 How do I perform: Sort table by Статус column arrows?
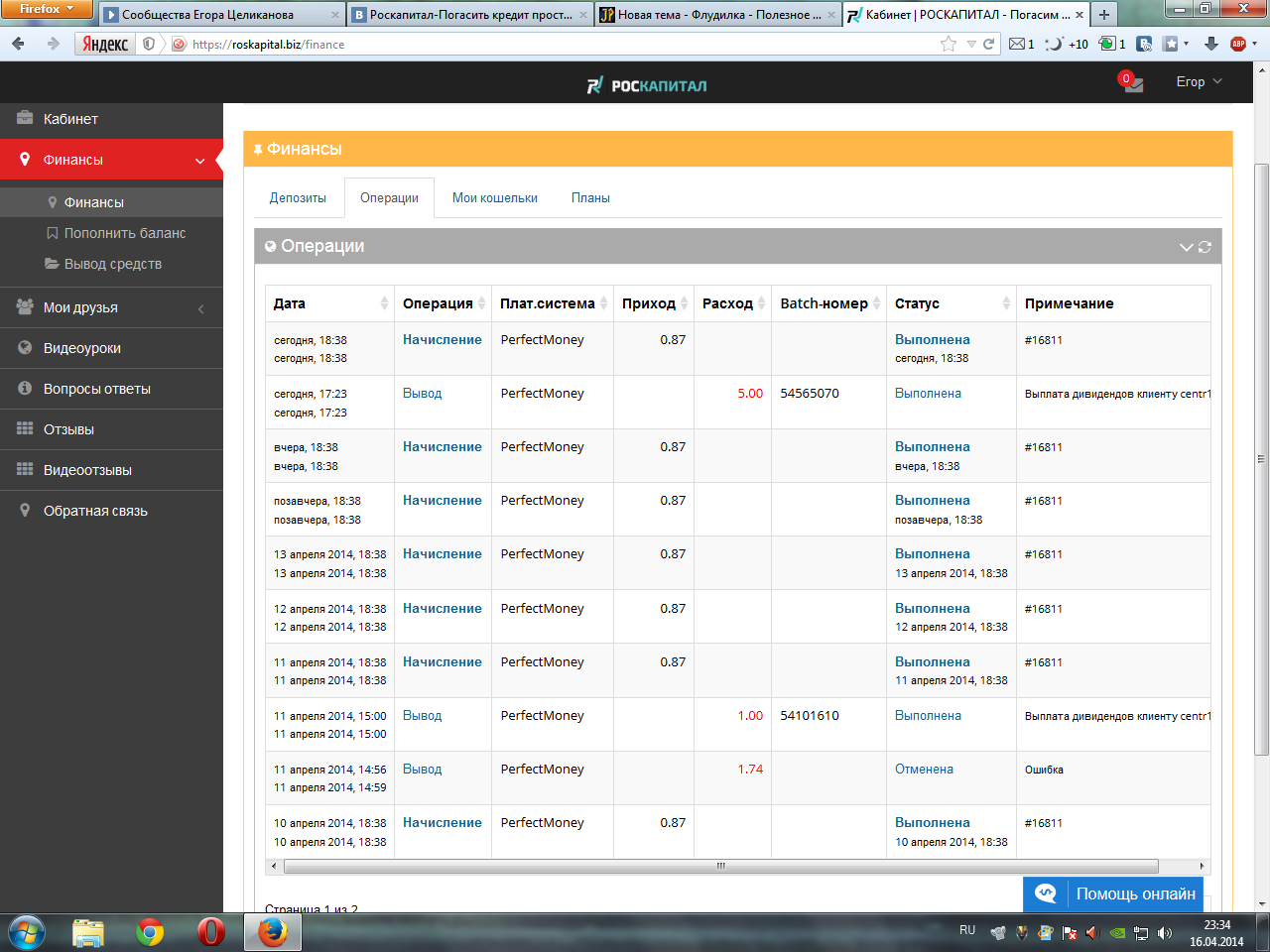1006,303
